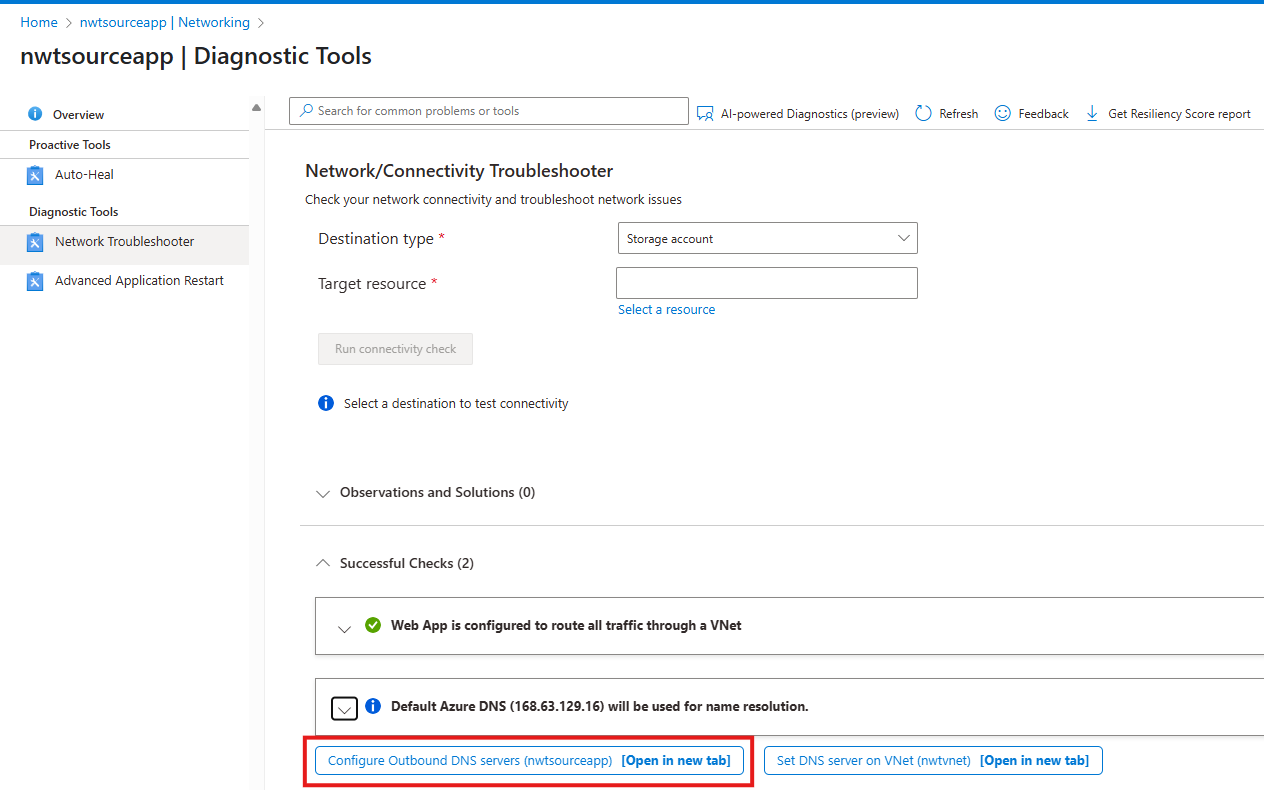Click the Network Troubleshooter sidebar icon
The width and height of the screenshot is (1264, 790).
(35, 242)
